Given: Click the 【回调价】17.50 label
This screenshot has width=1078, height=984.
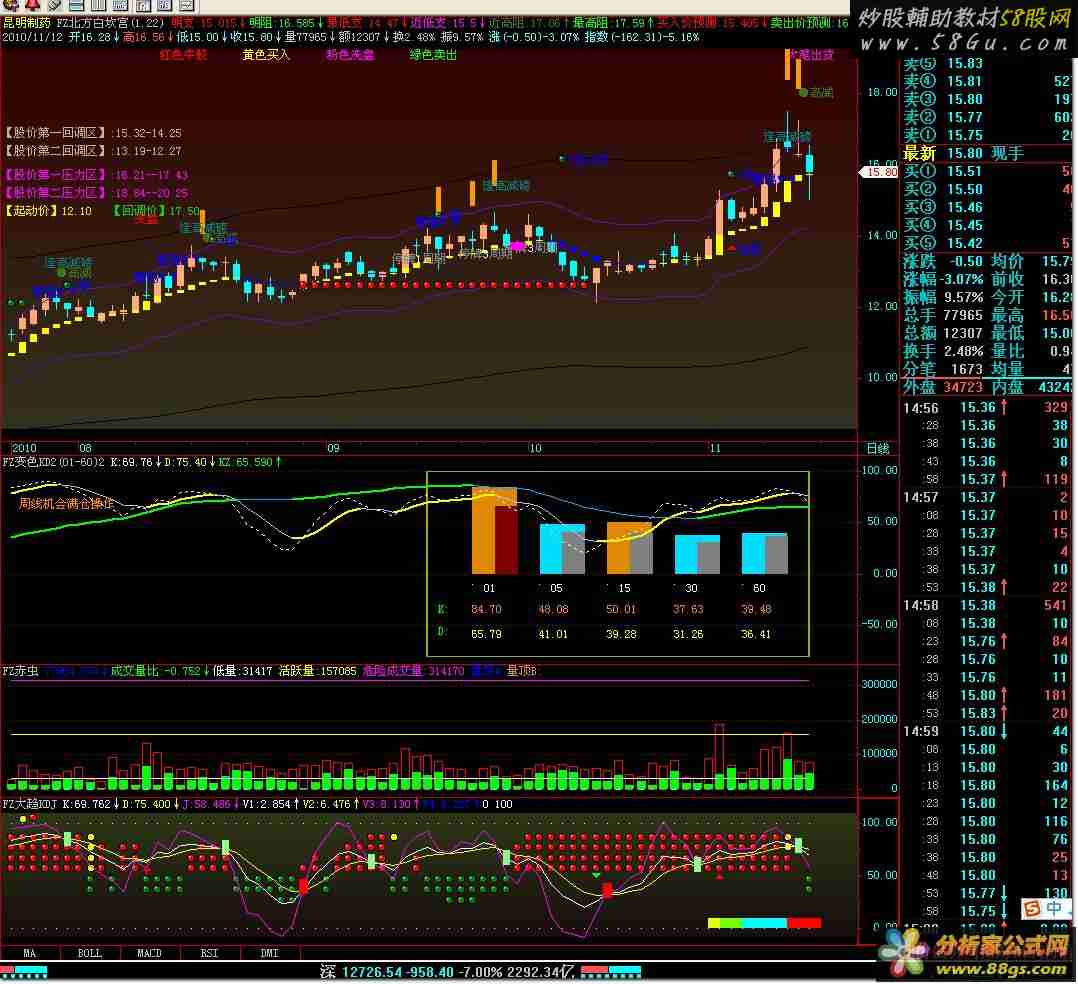Looking at the screenshot, I should coord(156,210).
